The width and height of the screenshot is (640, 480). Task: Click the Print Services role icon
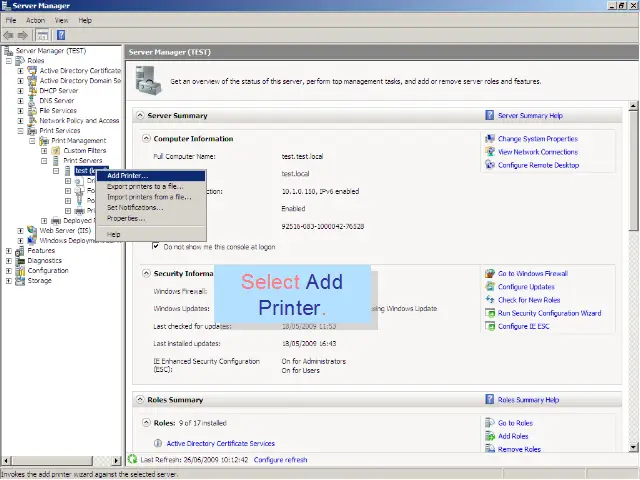[x=32, y=131]
